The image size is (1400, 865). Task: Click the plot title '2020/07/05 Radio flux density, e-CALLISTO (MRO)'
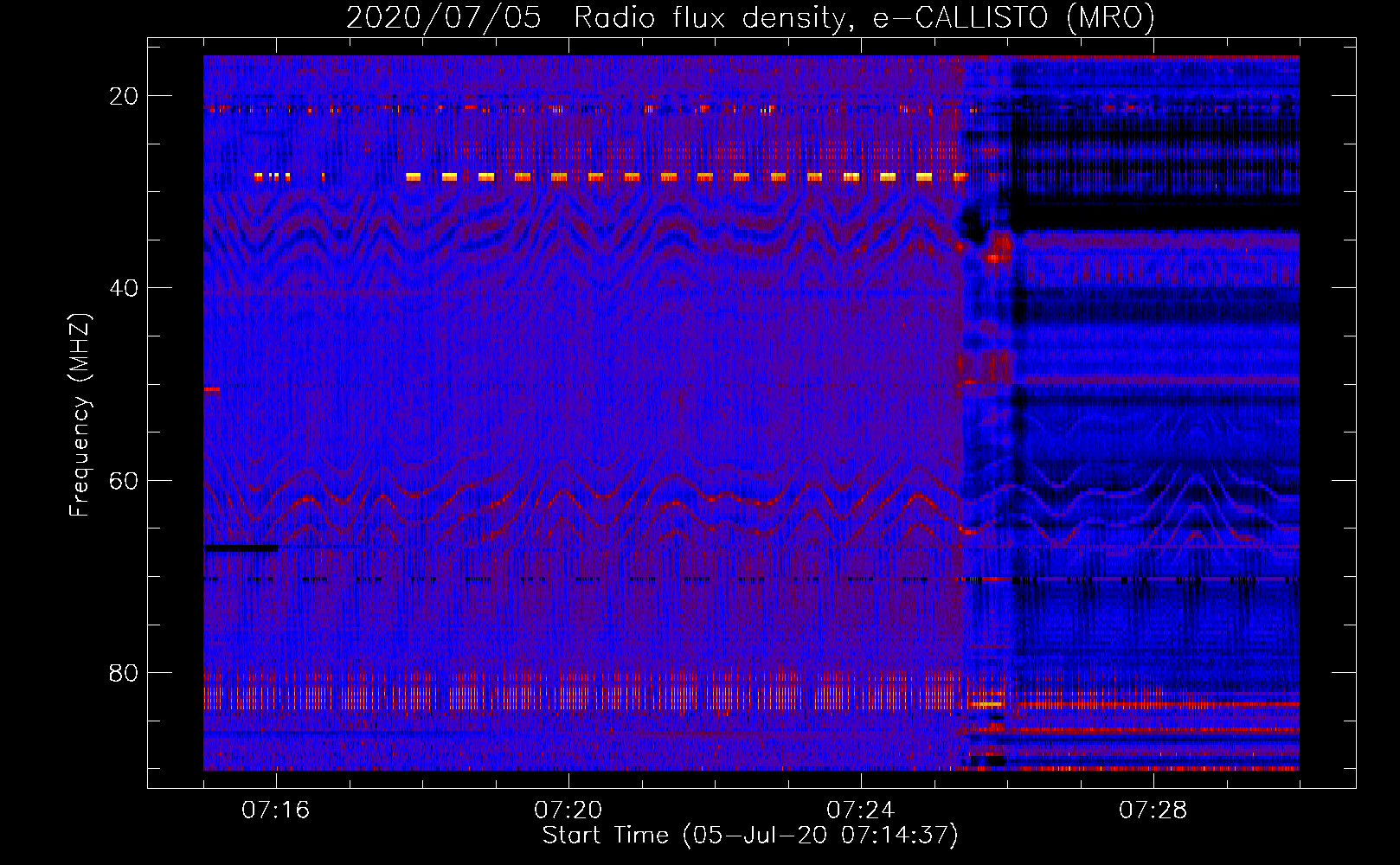(x=750, y=17)
